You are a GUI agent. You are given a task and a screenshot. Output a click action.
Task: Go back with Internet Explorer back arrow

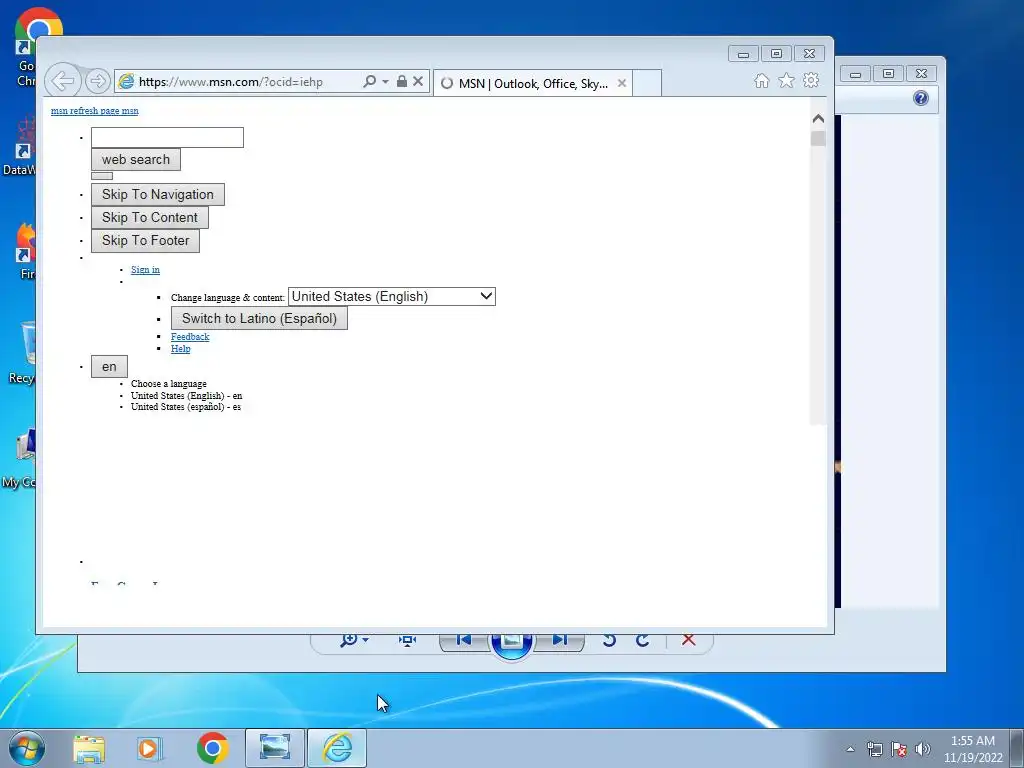coord(63,81)
